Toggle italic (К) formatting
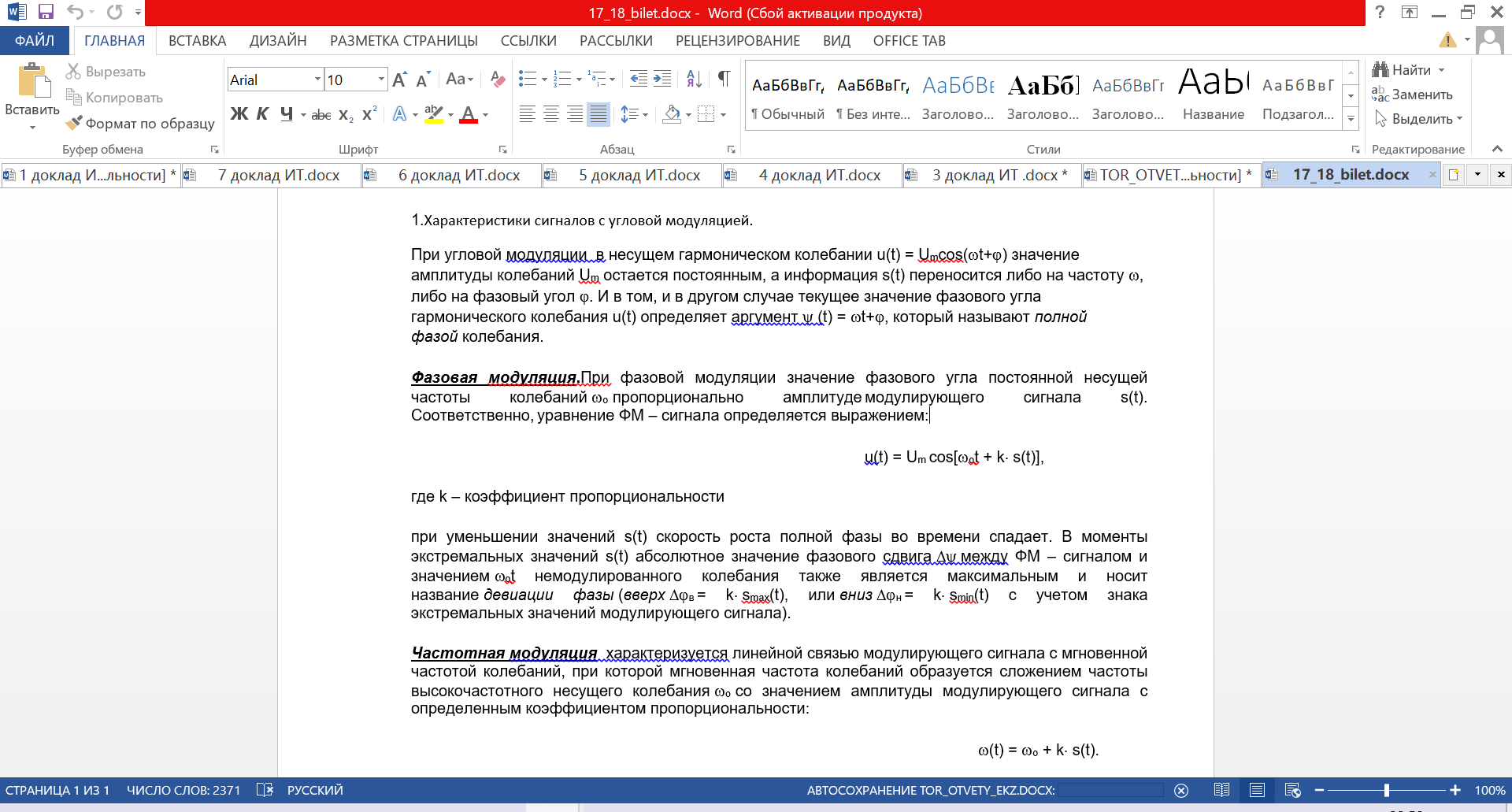This screenshot has height=812, width=1512. 263,114
